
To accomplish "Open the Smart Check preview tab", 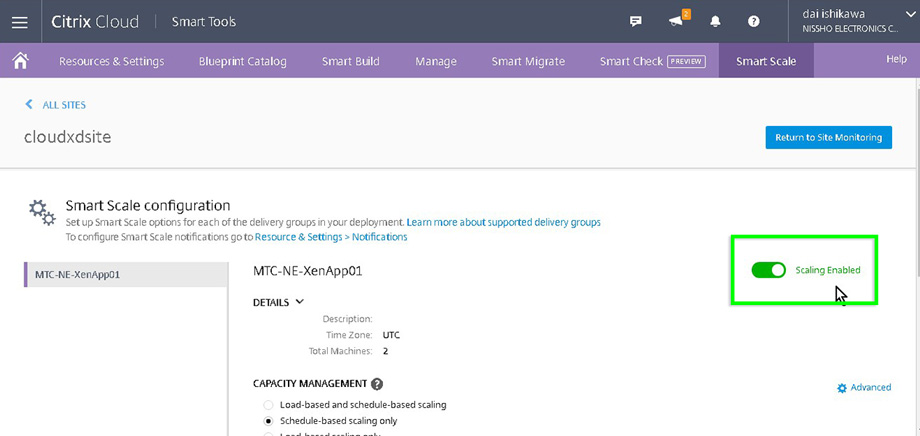I will pyautogui.click(x=652, y=61).
